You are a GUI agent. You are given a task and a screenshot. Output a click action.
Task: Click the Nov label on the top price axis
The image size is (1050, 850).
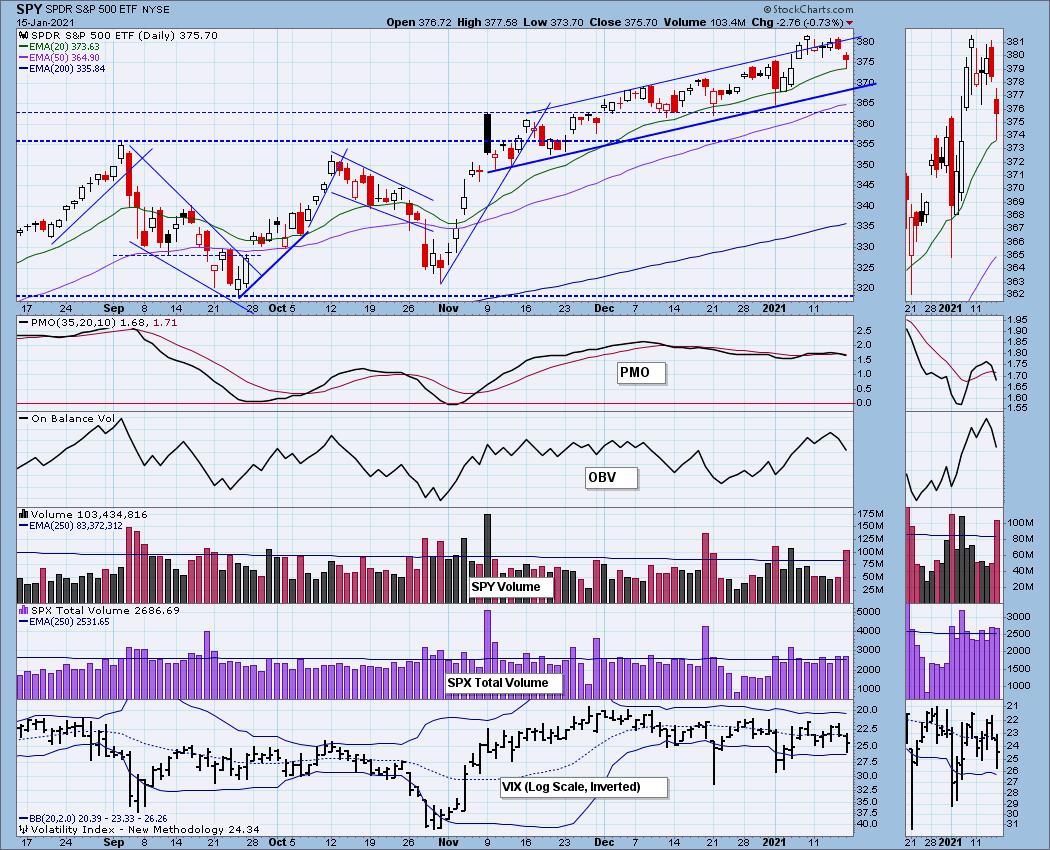coord(448,308)
